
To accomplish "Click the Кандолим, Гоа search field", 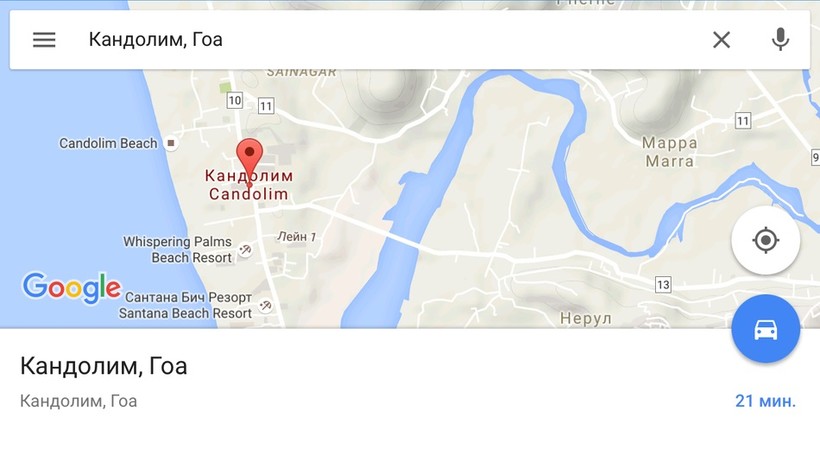I will [387, 40].
